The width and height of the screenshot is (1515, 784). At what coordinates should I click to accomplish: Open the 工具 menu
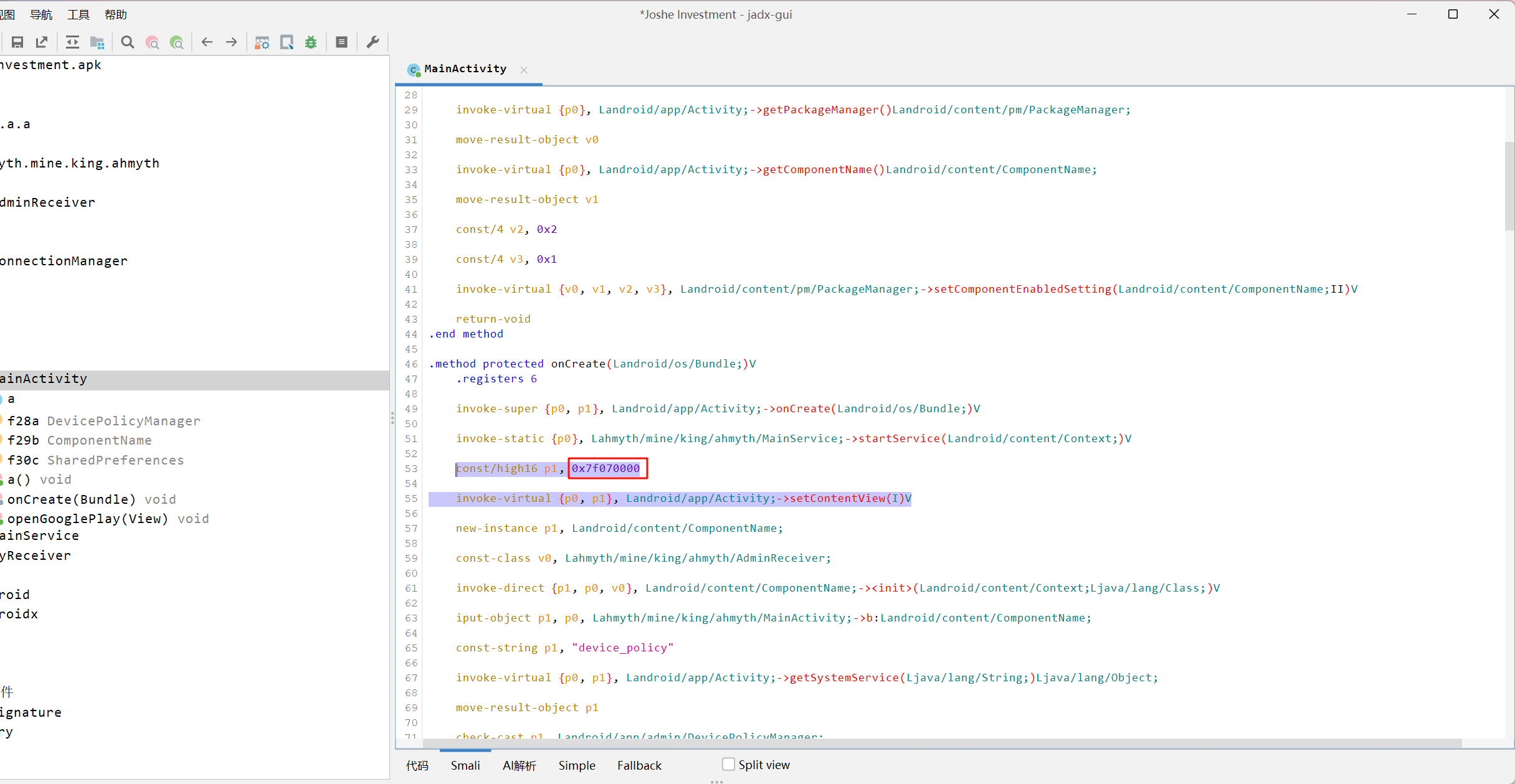[x=78, y=14]
